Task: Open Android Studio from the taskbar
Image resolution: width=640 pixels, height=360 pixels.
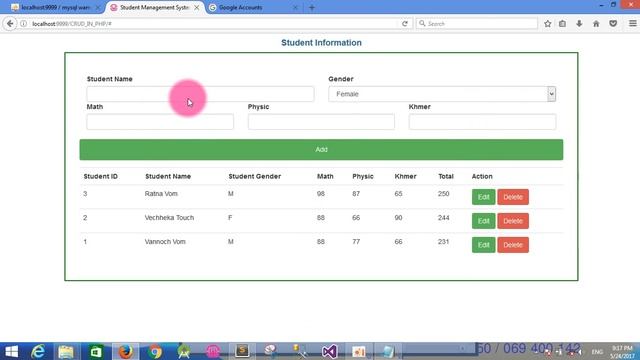Action: (x=184, y=351)
